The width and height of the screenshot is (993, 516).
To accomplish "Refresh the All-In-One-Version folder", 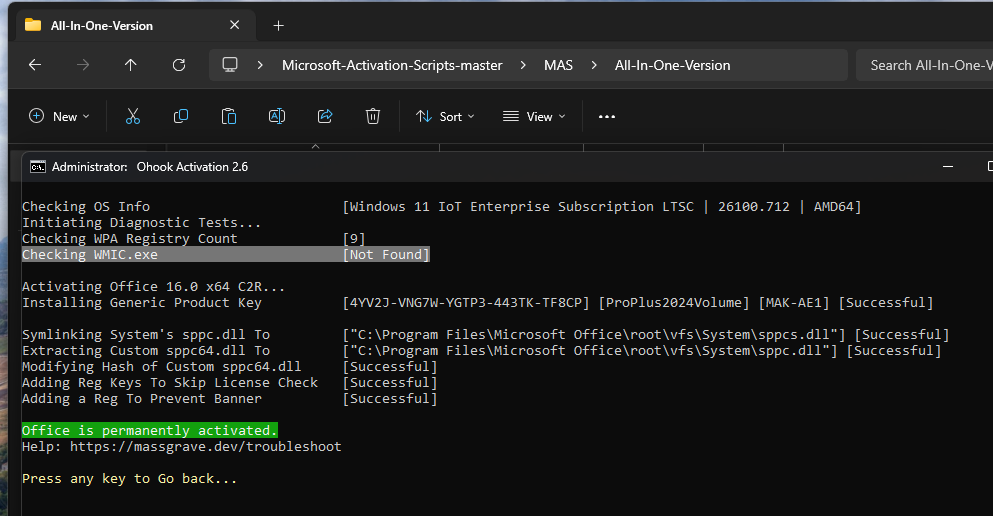I will [x=179, y=65].
